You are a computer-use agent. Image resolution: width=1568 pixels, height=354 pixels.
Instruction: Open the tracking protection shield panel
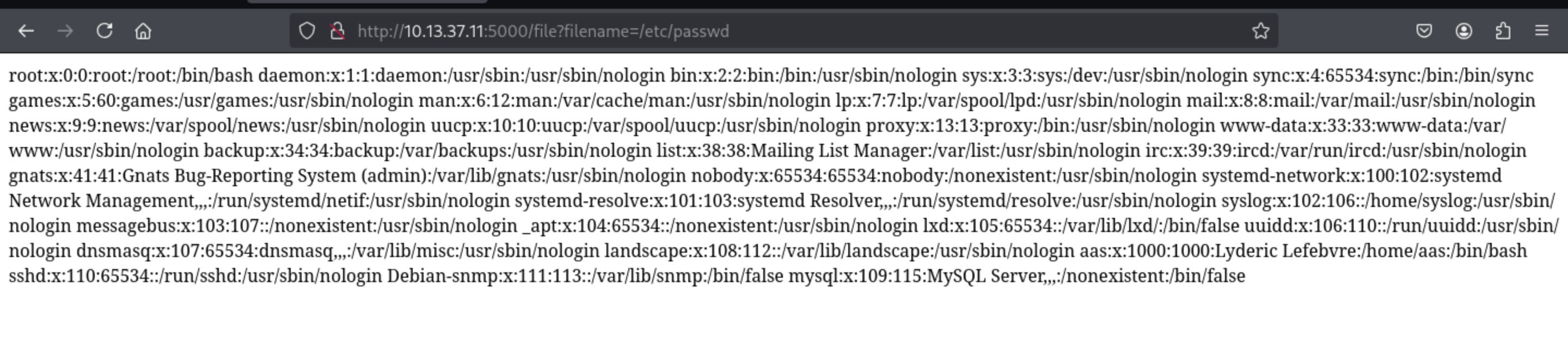[307, 30]
